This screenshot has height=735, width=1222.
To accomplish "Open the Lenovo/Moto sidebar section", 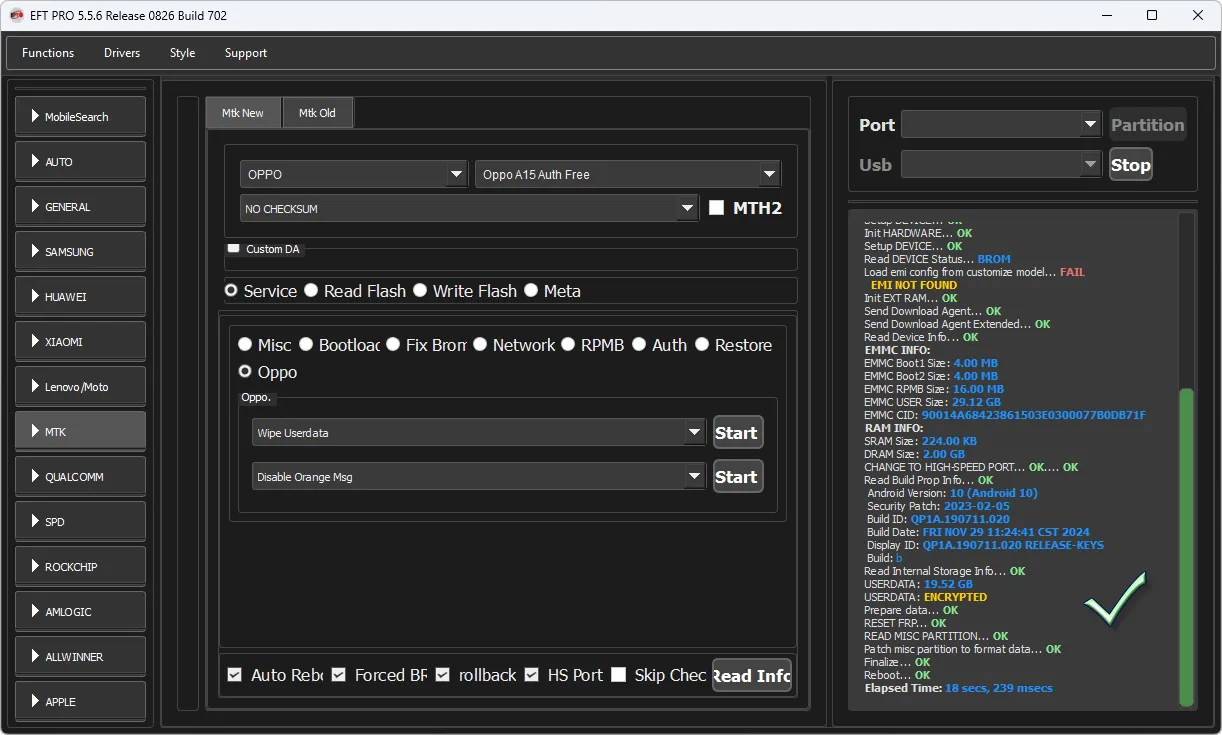I will (x=80, y=387).
